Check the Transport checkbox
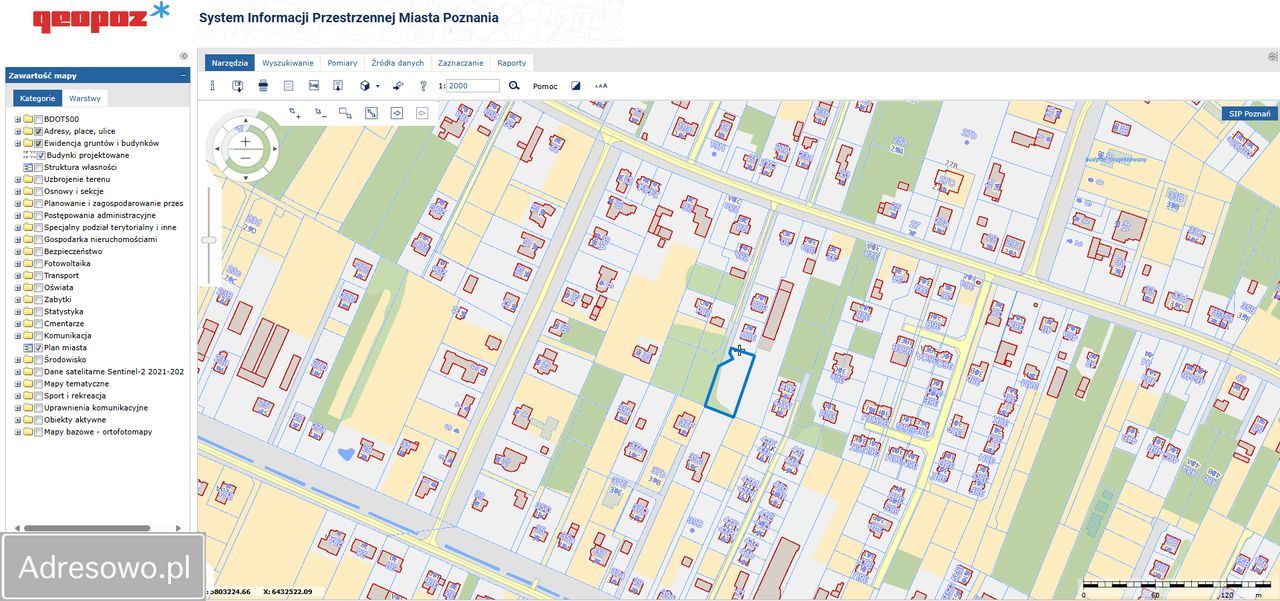This screenshot has width=1280, height=601. pos(38,275)
